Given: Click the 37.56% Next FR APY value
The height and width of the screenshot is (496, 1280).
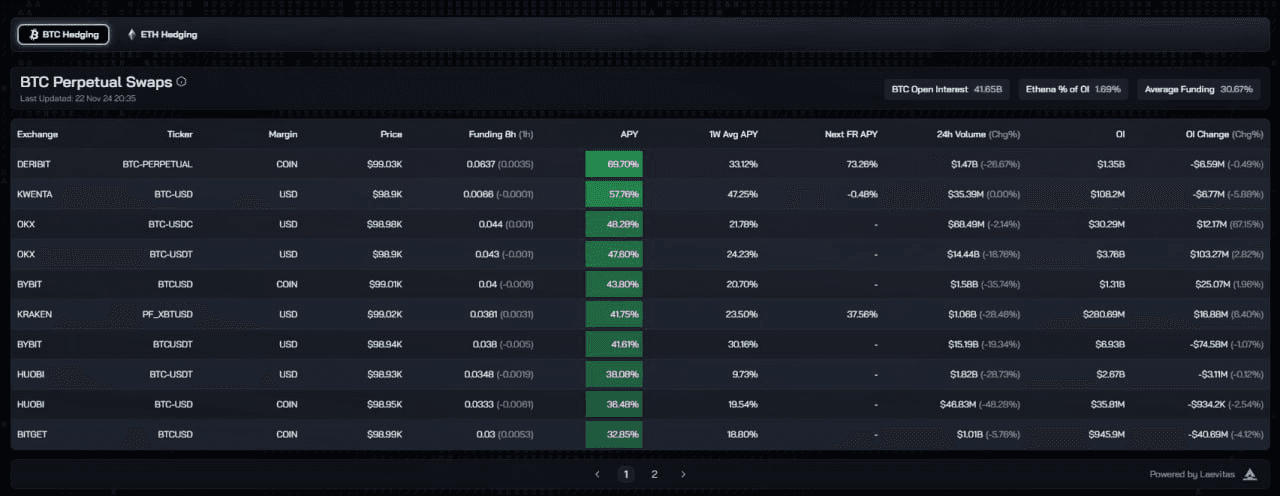Looking at the screenshot, I should [862, 314].
